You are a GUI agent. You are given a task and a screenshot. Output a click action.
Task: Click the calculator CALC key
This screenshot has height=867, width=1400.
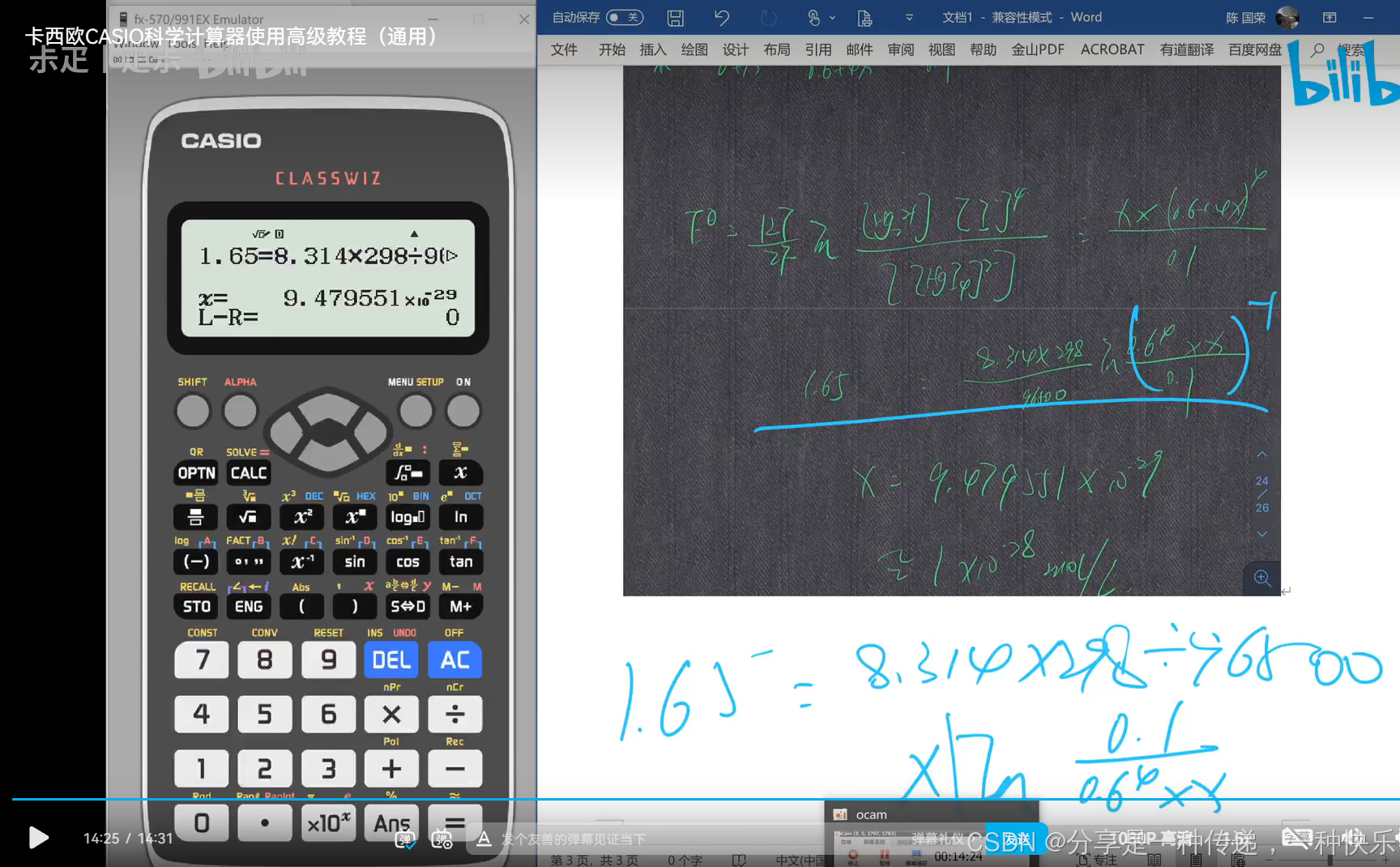249,473
